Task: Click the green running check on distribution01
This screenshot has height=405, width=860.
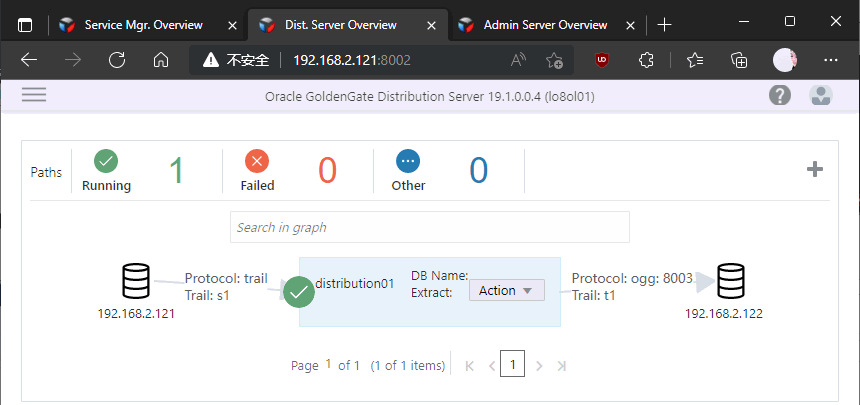Action: click(x=299, y=292)
